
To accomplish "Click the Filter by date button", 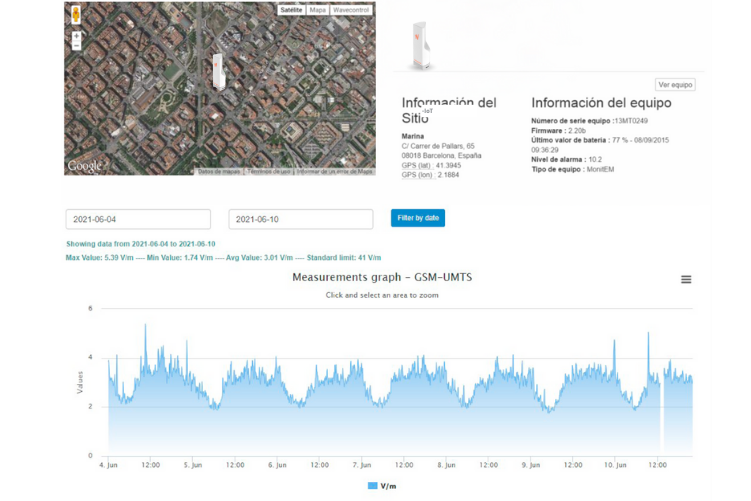I will coord(418,218).
